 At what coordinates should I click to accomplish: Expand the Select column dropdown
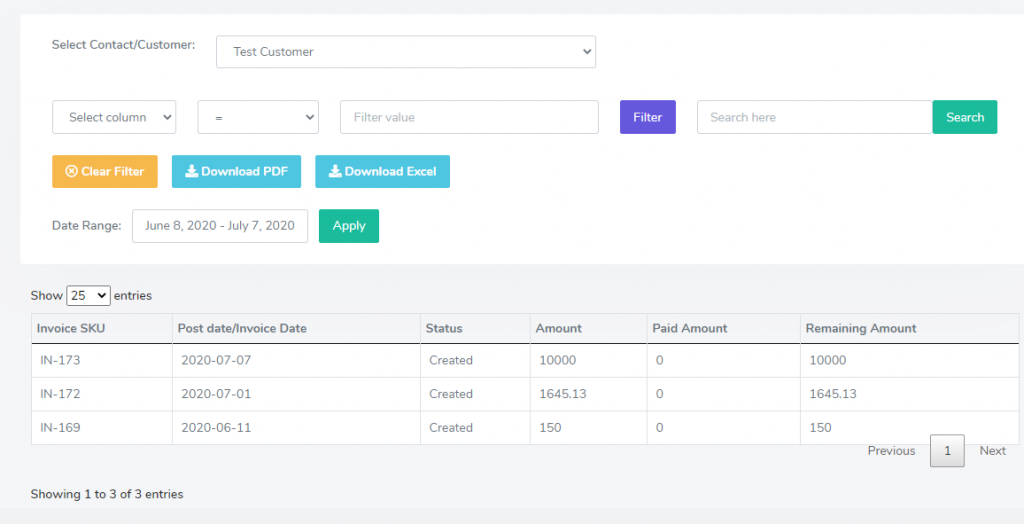coord(114,117)
